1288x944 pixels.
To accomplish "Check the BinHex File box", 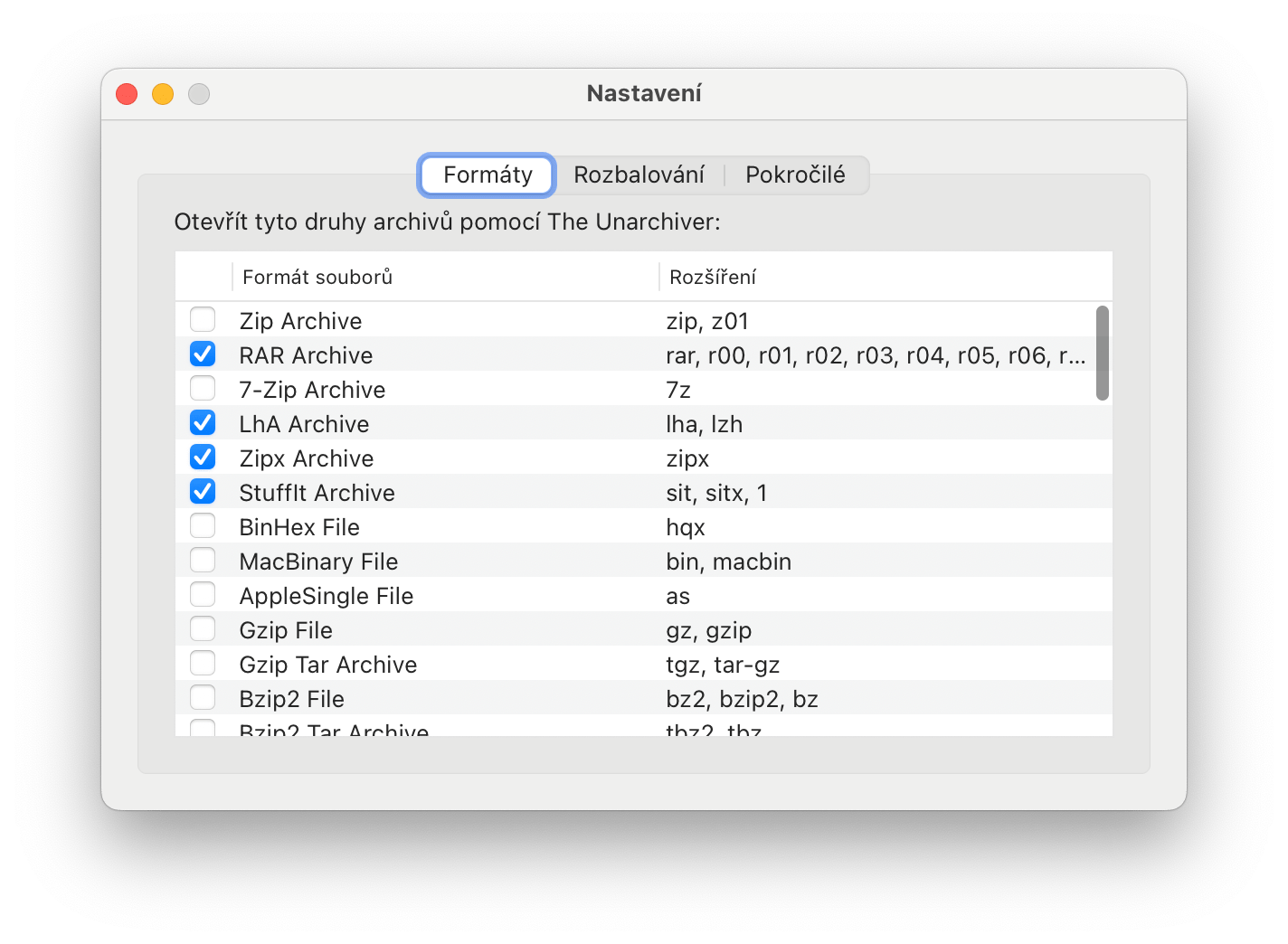I will coord(203,526).
